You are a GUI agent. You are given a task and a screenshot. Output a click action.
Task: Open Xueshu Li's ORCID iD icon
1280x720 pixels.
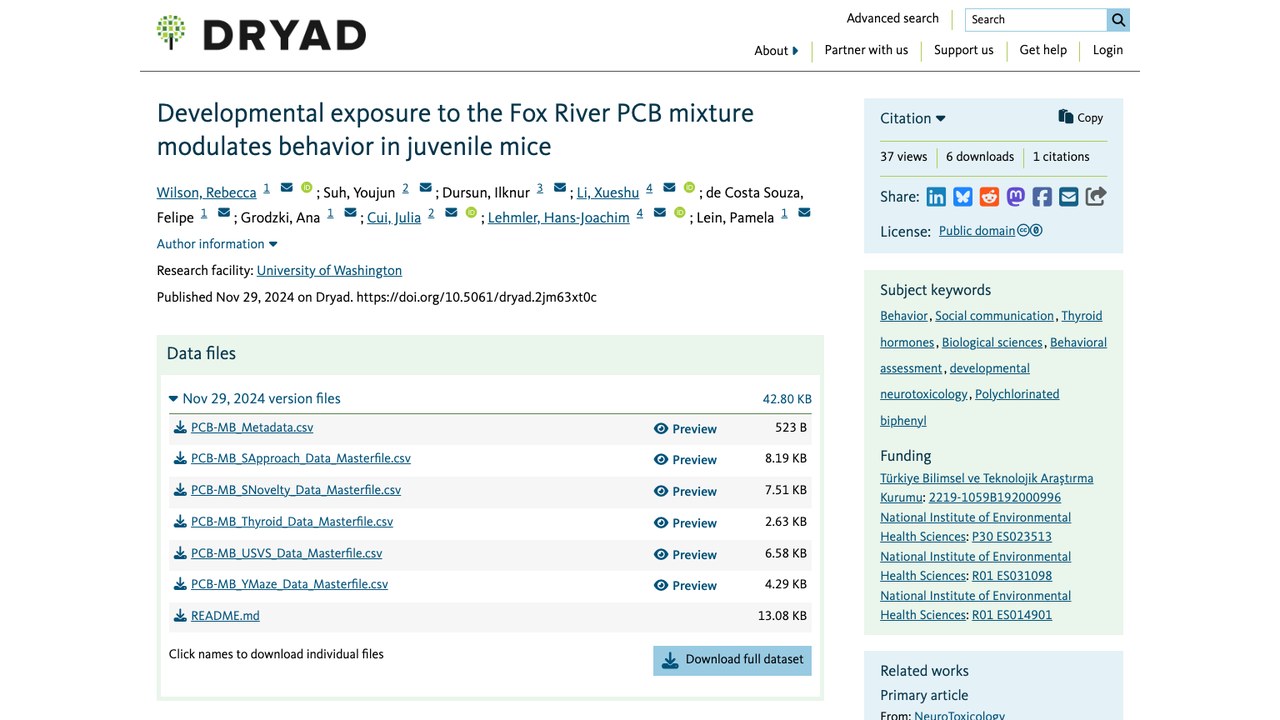tap(689, 187)
